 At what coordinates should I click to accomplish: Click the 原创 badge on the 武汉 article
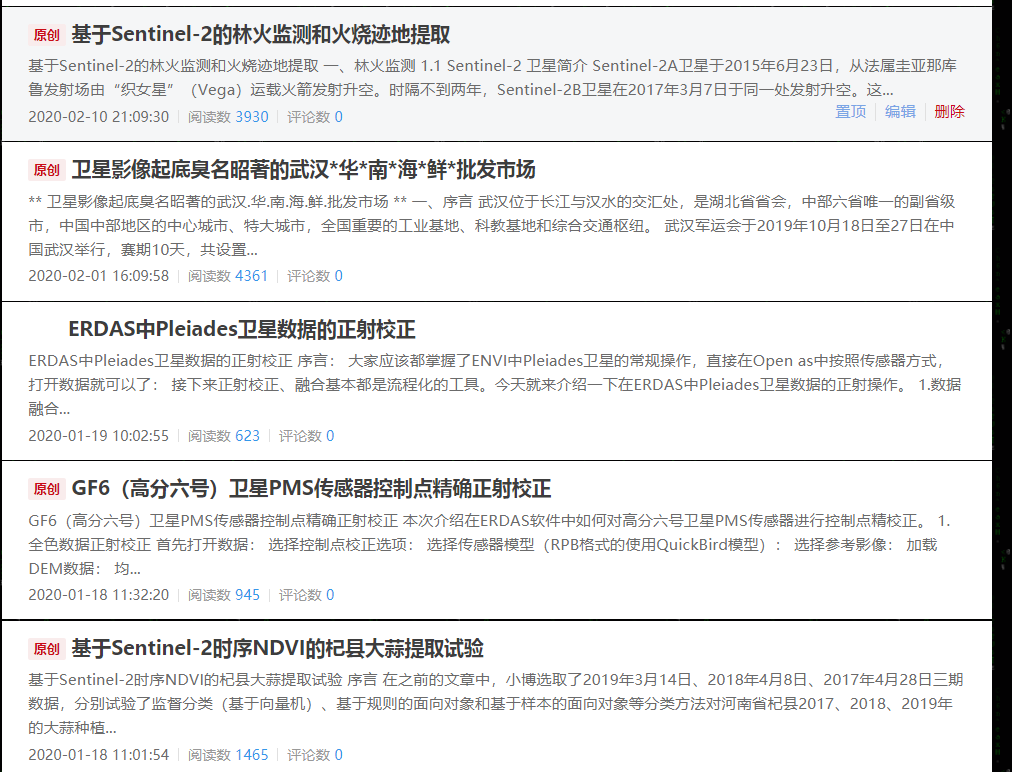pos(46,170)
